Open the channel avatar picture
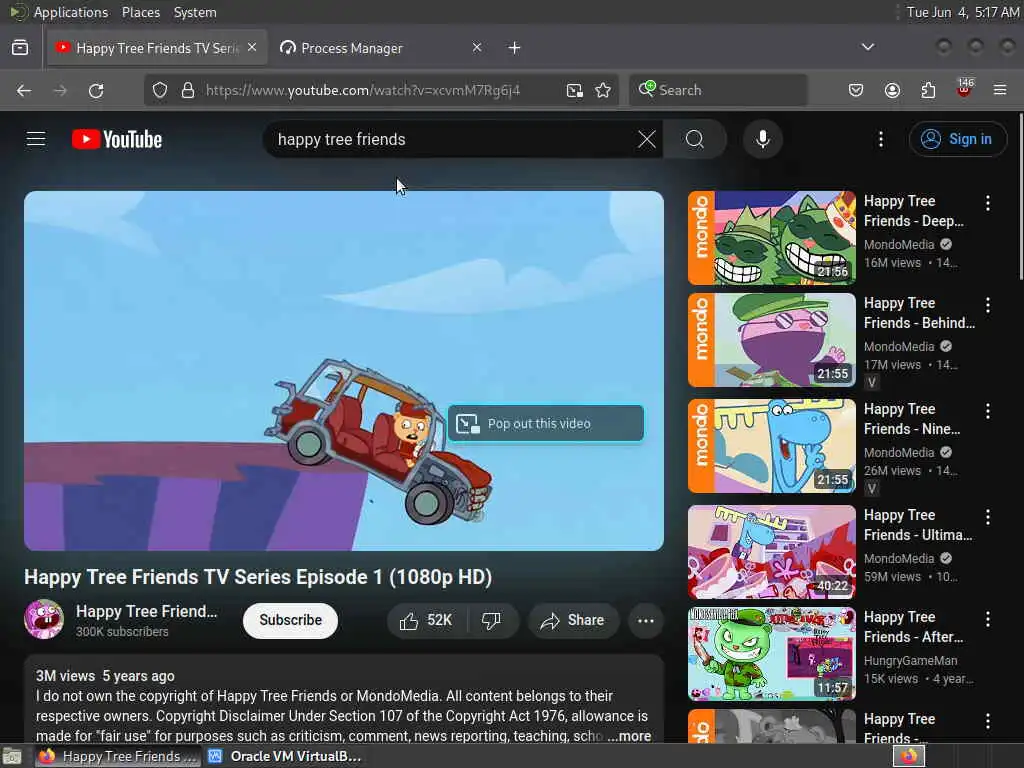 tap(44, 619)
